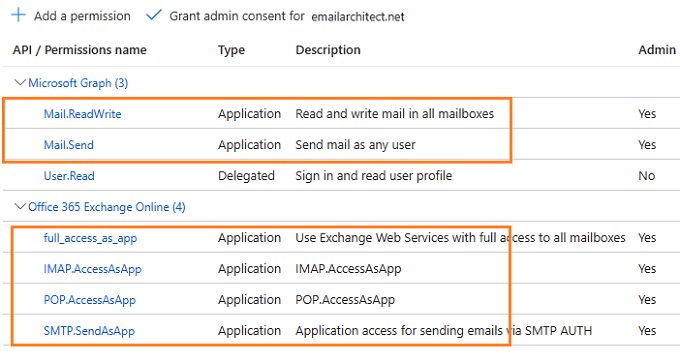
Task: Click the Application type cell for POP.AccessAsApp row
Action: pos(249,300)
